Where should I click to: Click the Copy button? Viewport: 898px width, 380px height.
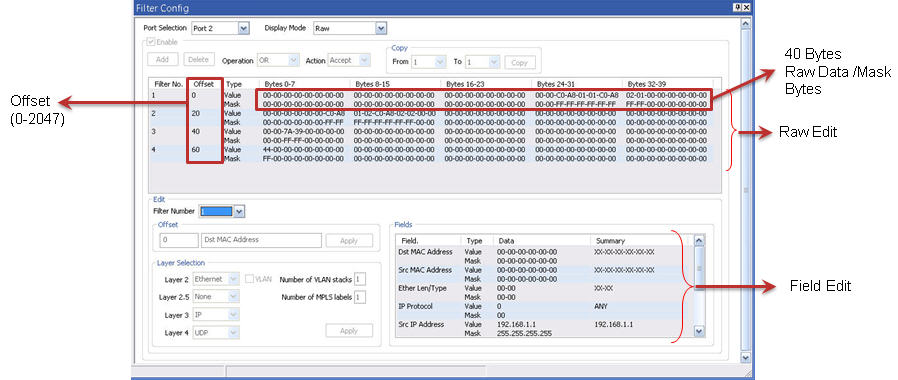tap(519, 62)
